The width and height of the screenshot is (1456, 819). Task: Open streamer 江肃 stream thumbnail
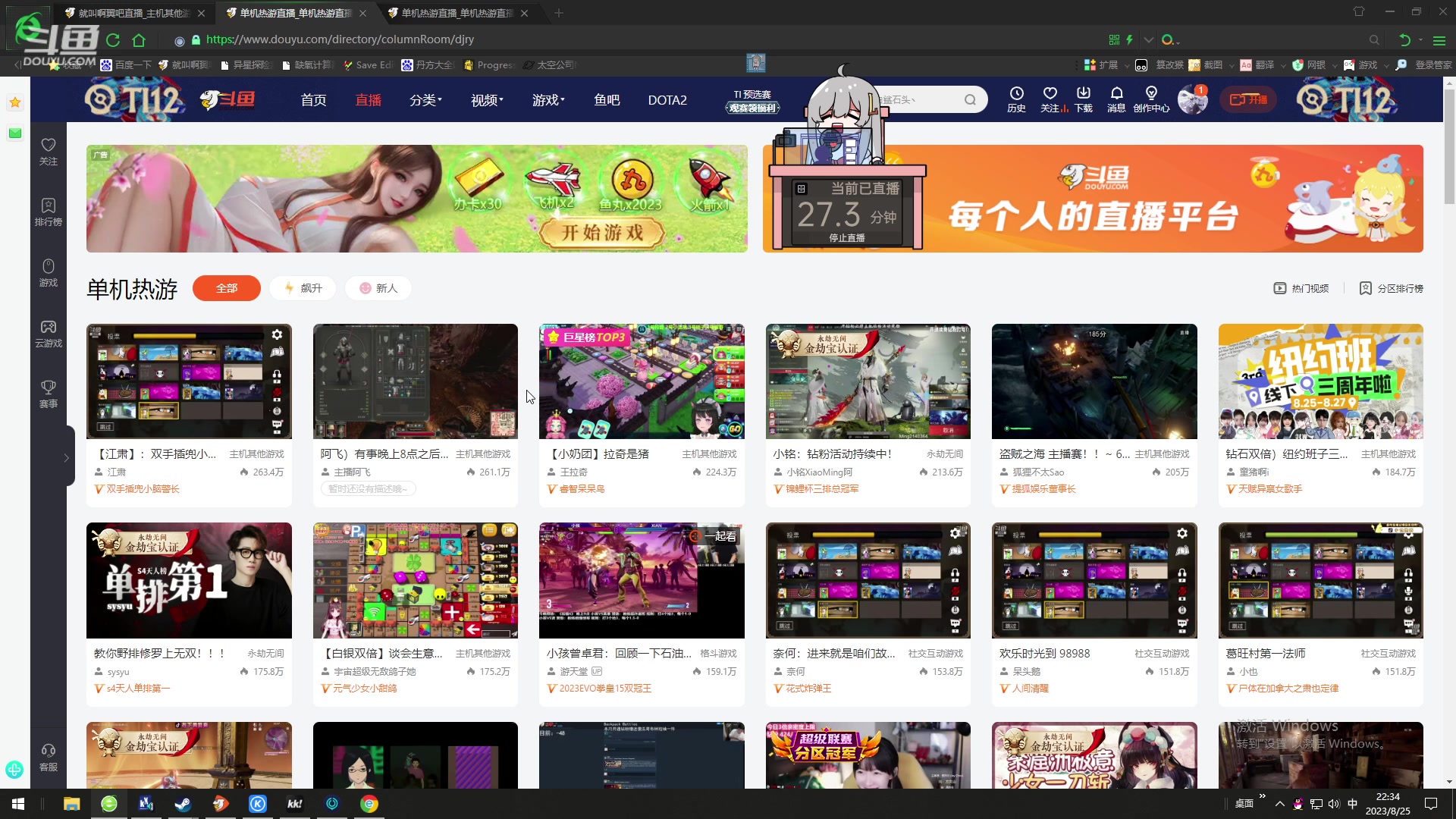coord(189,381)
